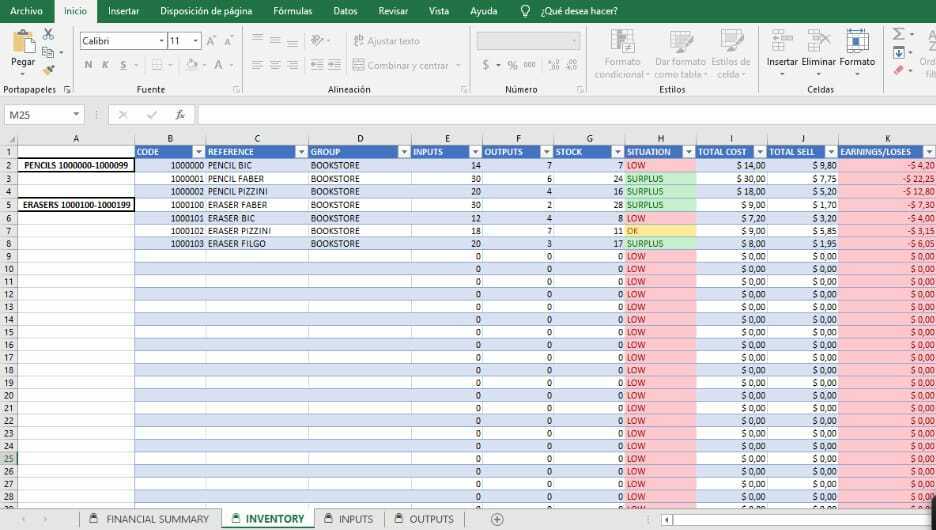Viewport: 936px width, 530px height.
Task: Add a new sheet with plus icon
Action: pyautogui.click(x=497, y=519)
